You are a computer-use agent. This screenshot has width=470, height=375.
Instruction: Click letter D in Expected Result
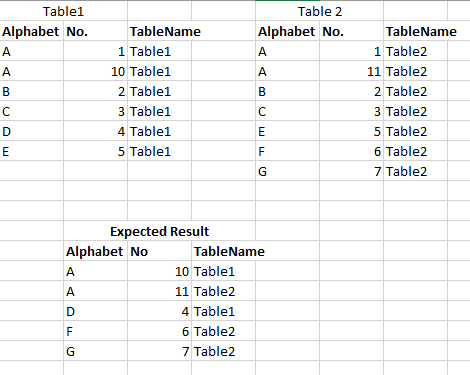point(95,311)
